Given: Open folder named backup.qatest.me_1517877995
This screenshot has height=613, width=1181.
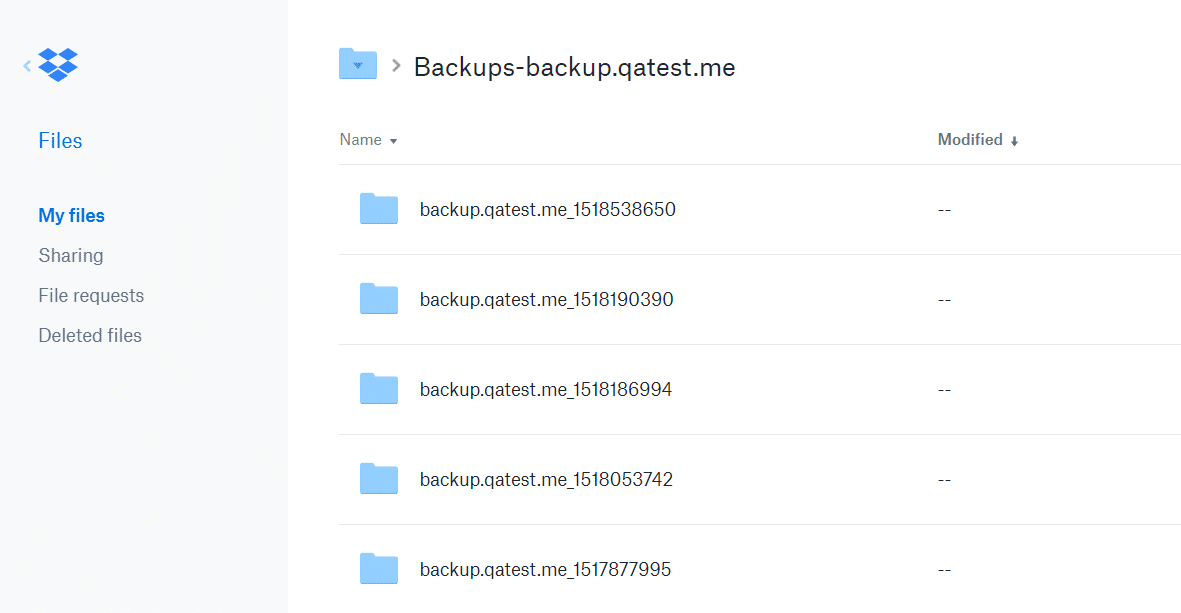Looking at the screenshot, I should pos(545,569).
